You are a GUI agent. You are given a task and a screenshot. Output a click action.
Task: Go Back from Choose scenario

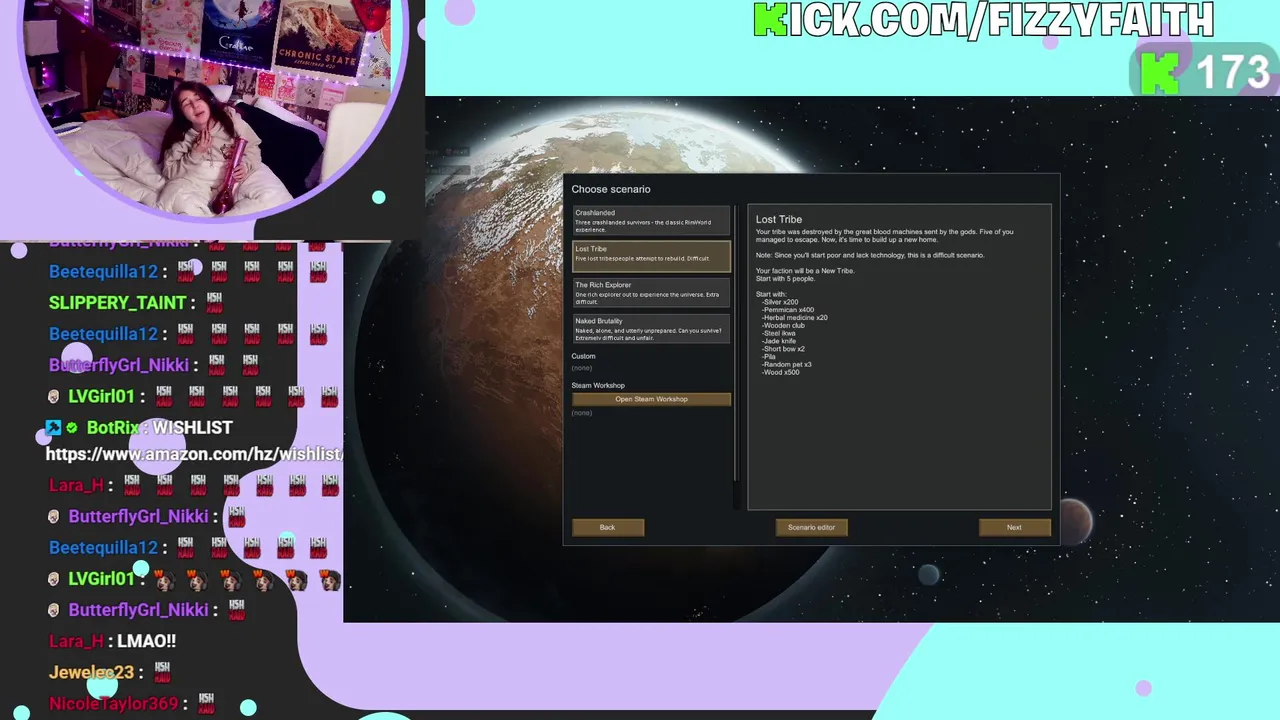[608, 527]
